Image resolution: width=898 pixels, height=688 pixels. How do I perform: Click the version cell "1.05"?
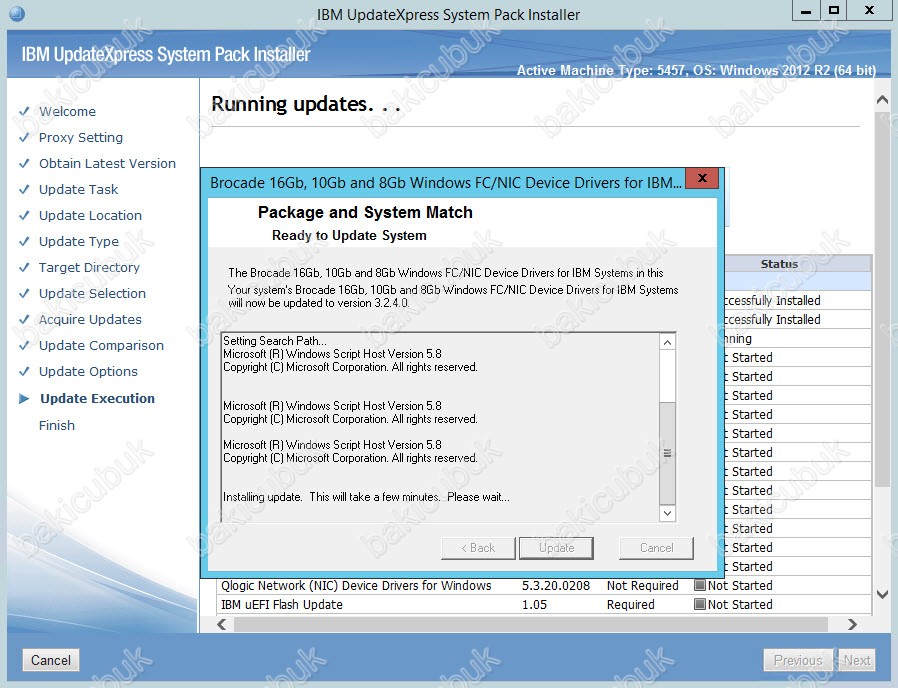click(534, 604)
